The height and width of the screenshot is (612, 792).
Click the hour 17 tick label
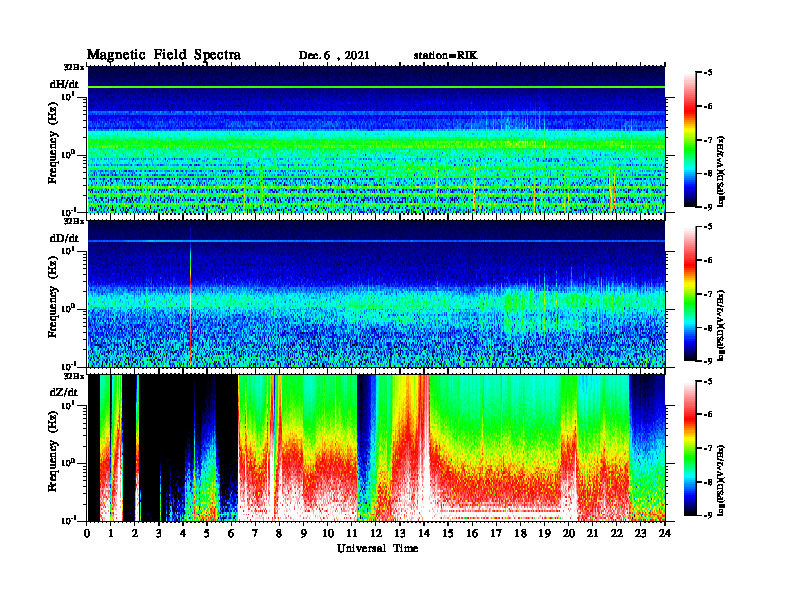496,533
